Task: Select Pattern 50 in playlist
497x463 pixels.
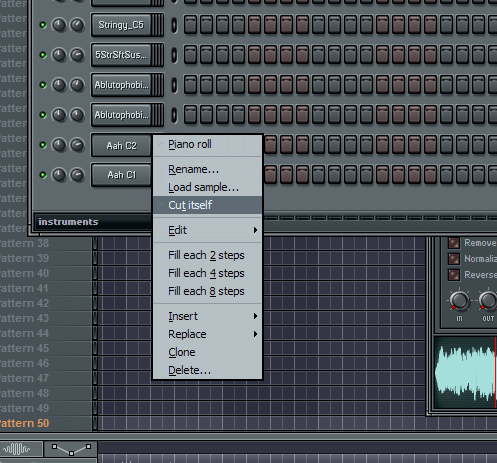Action: click(x=24, y=423)
